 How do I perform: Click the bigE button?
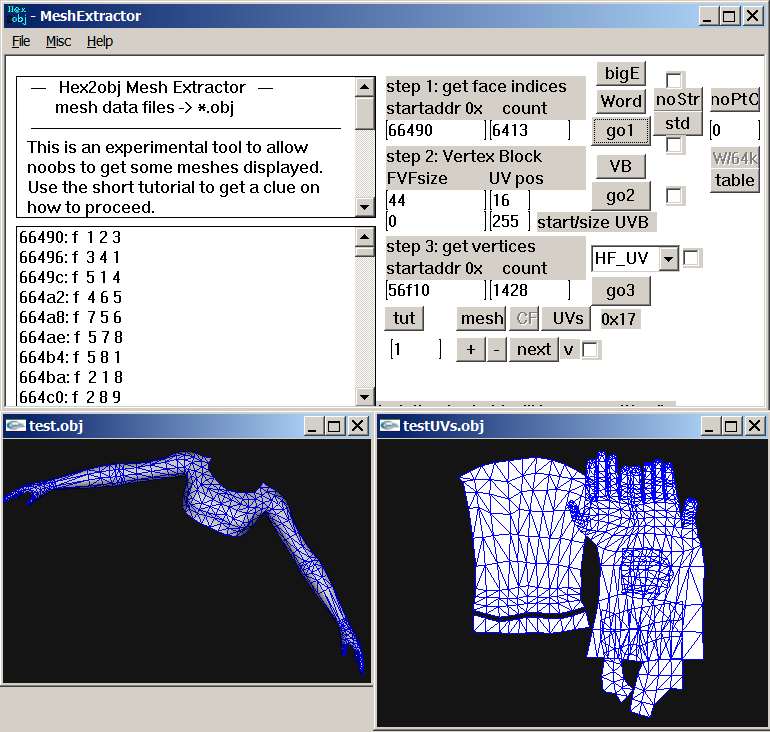tap(621, 73)
